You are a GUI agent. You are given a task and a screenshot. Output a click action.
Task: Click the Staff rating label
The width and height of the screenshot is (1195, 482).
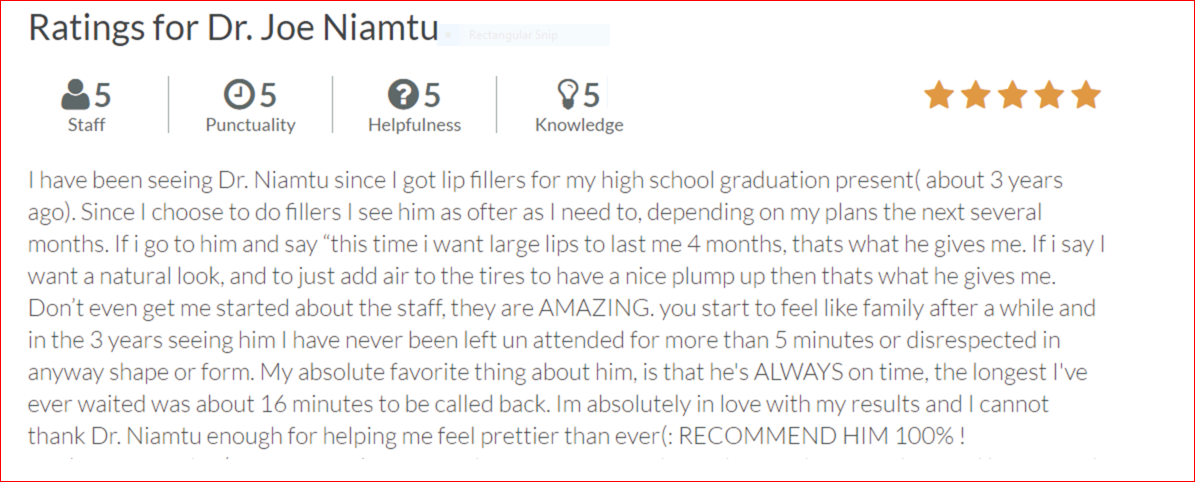86,125
